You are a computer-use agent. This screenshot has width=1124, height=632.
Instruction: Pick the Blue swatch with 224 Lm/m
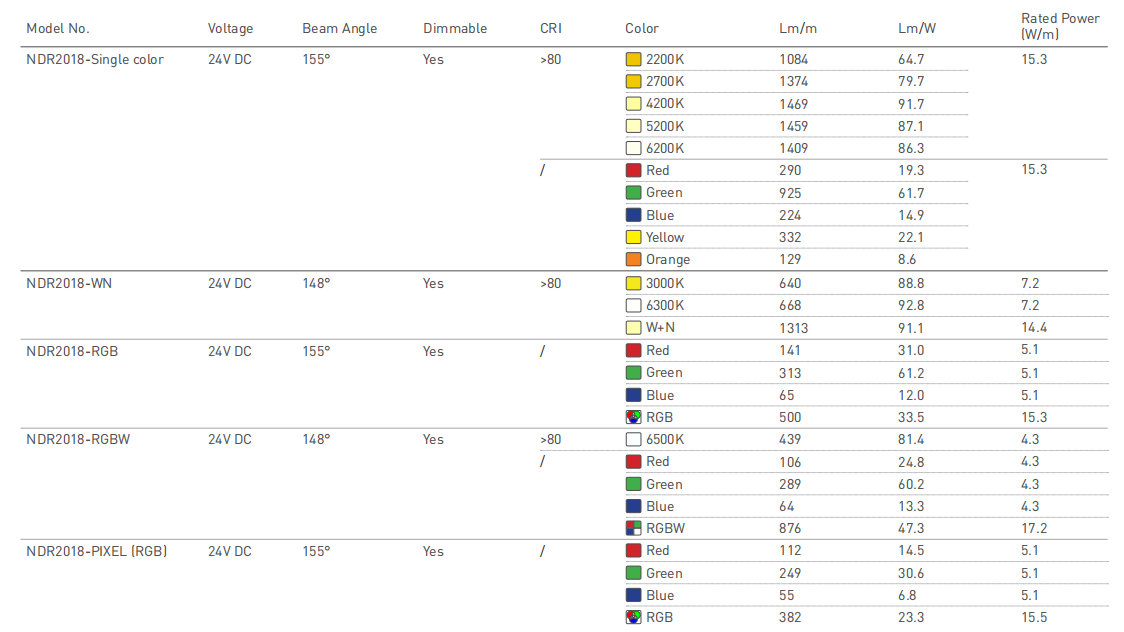pos(633,215)
